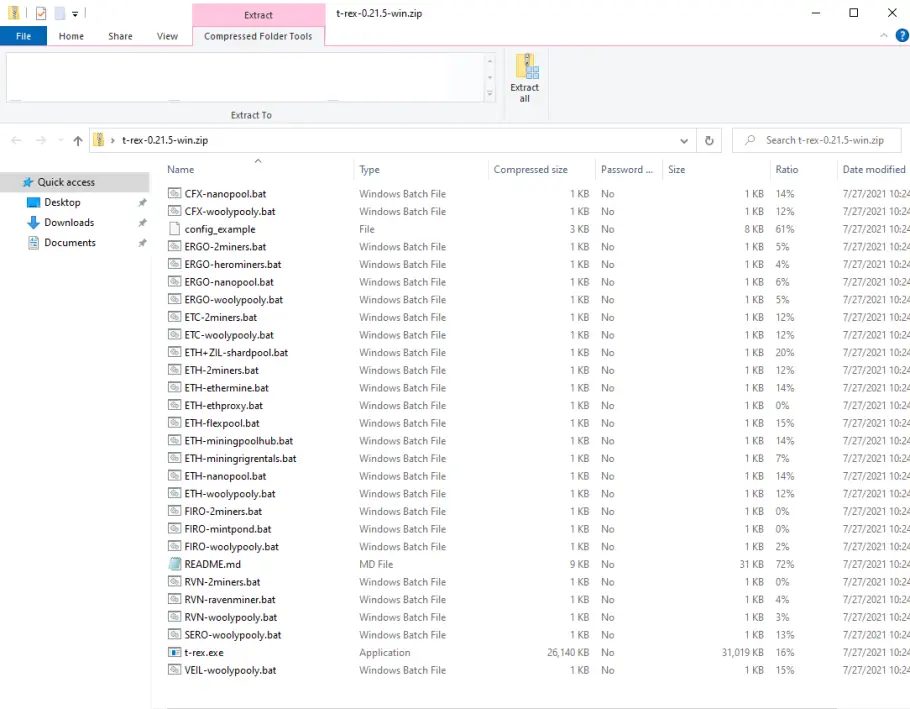Expand the Extract To destinations list
Viewport: 910px width, 709px height.
(490, 94)
